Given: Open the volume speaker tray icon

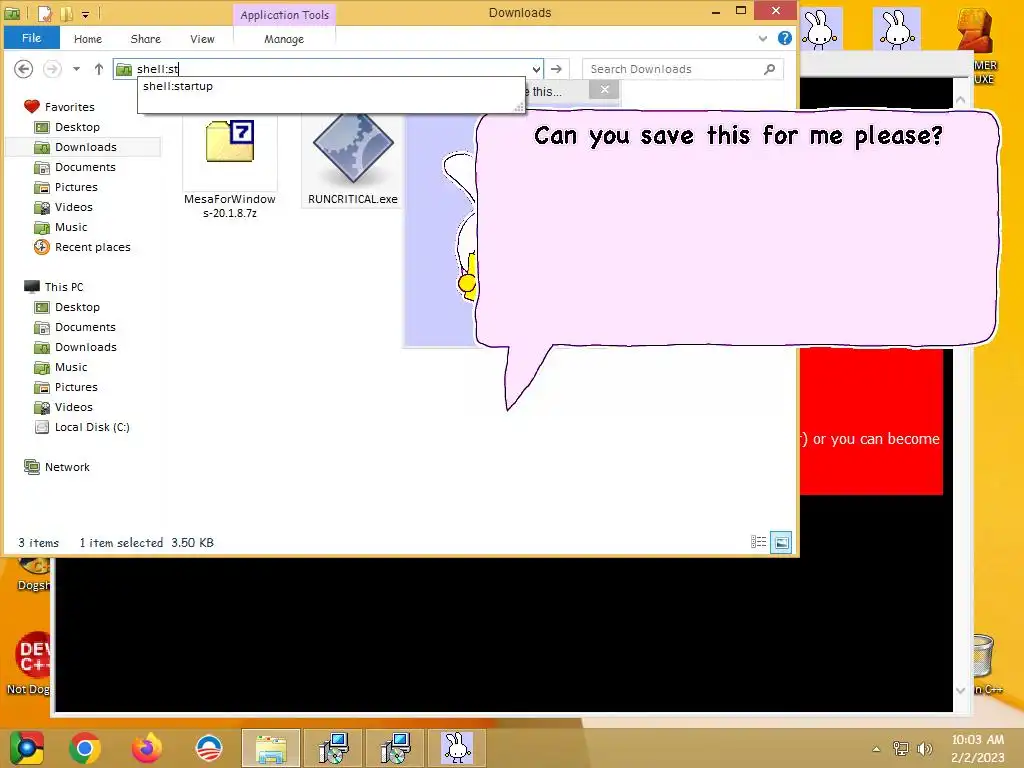Looking at the screenshot, I should [924, 749].
